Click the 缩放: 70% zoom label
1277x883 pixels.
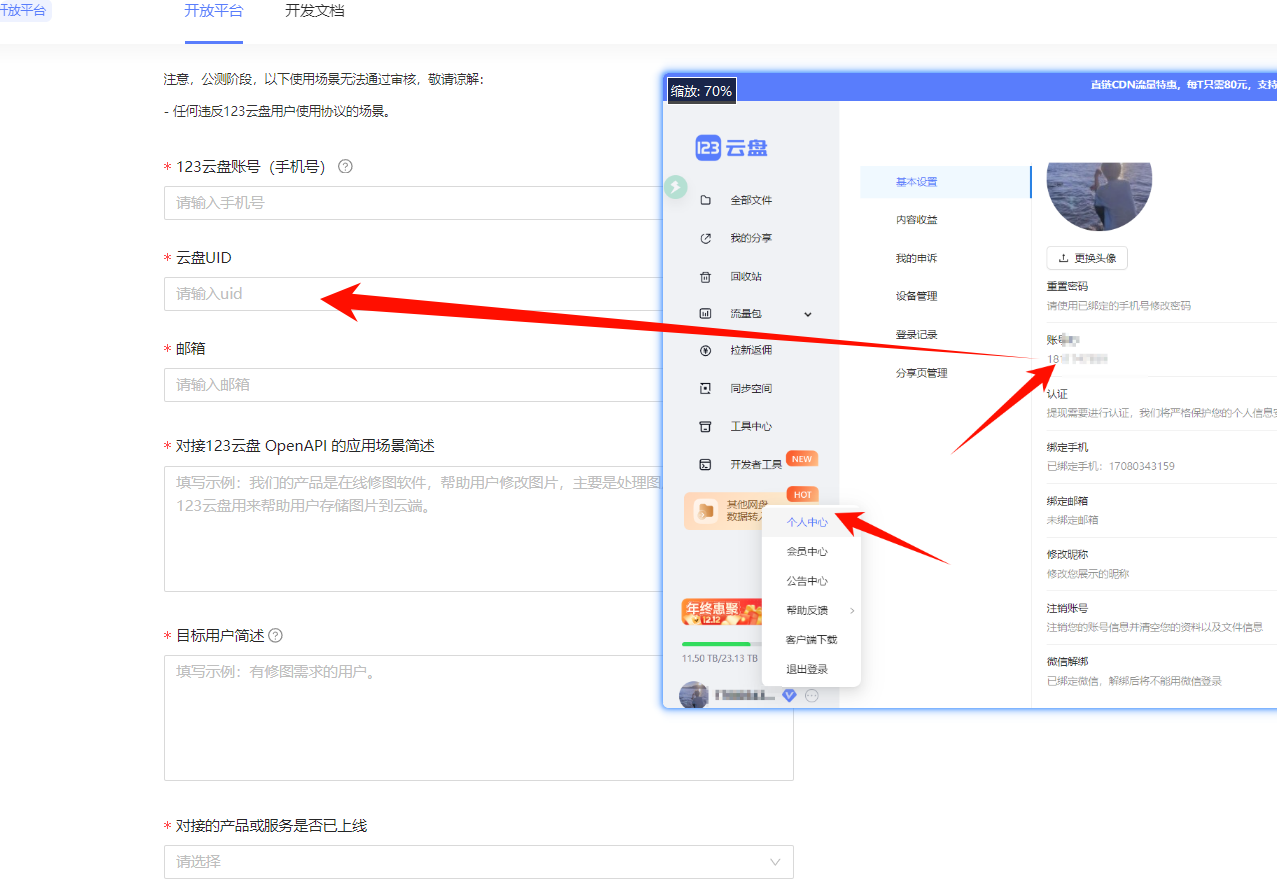pyautogui.click(x=701, y=90)
